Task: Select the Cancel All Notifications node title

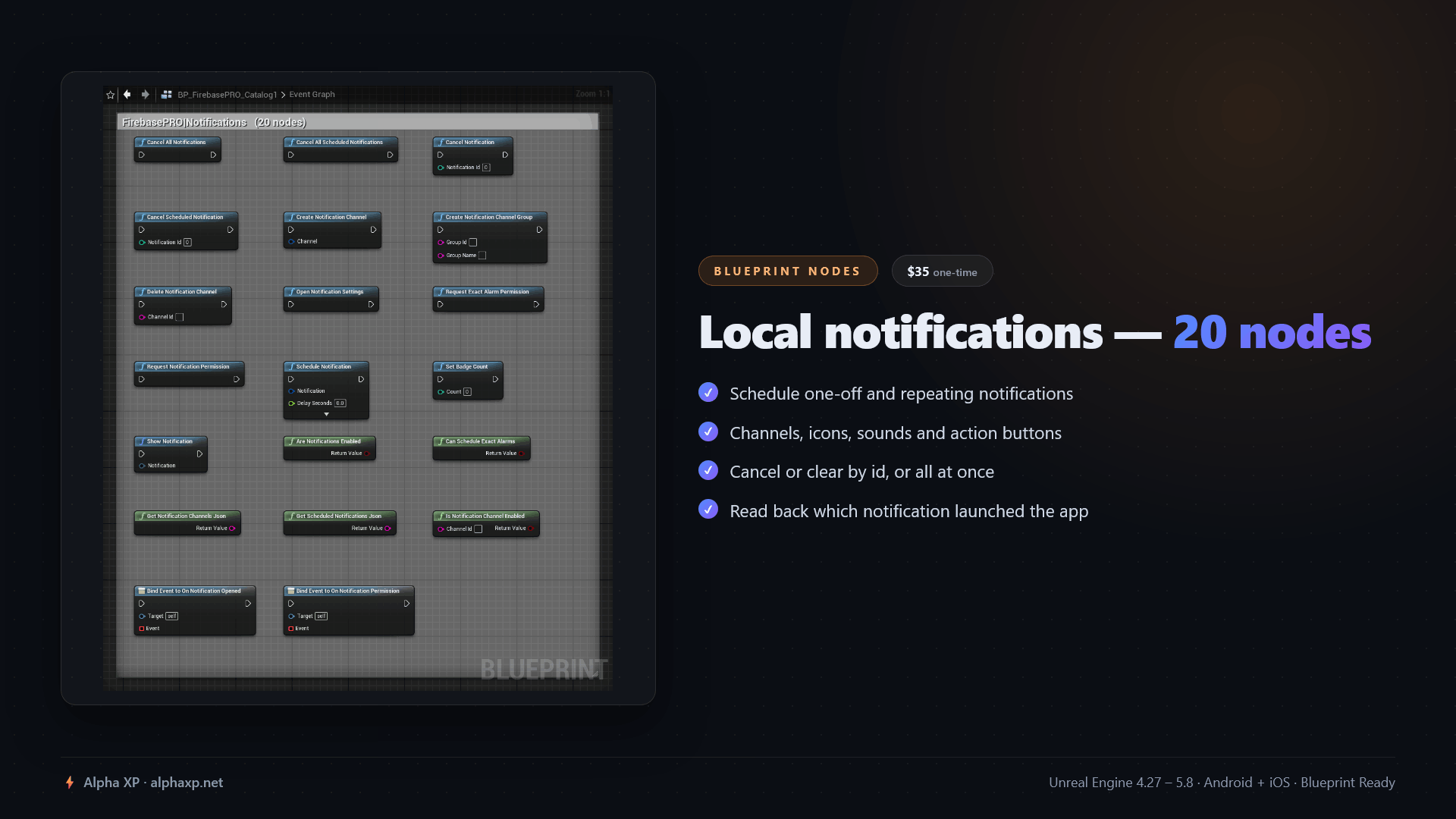Action: pyautogui.click(x=176, y=142)
